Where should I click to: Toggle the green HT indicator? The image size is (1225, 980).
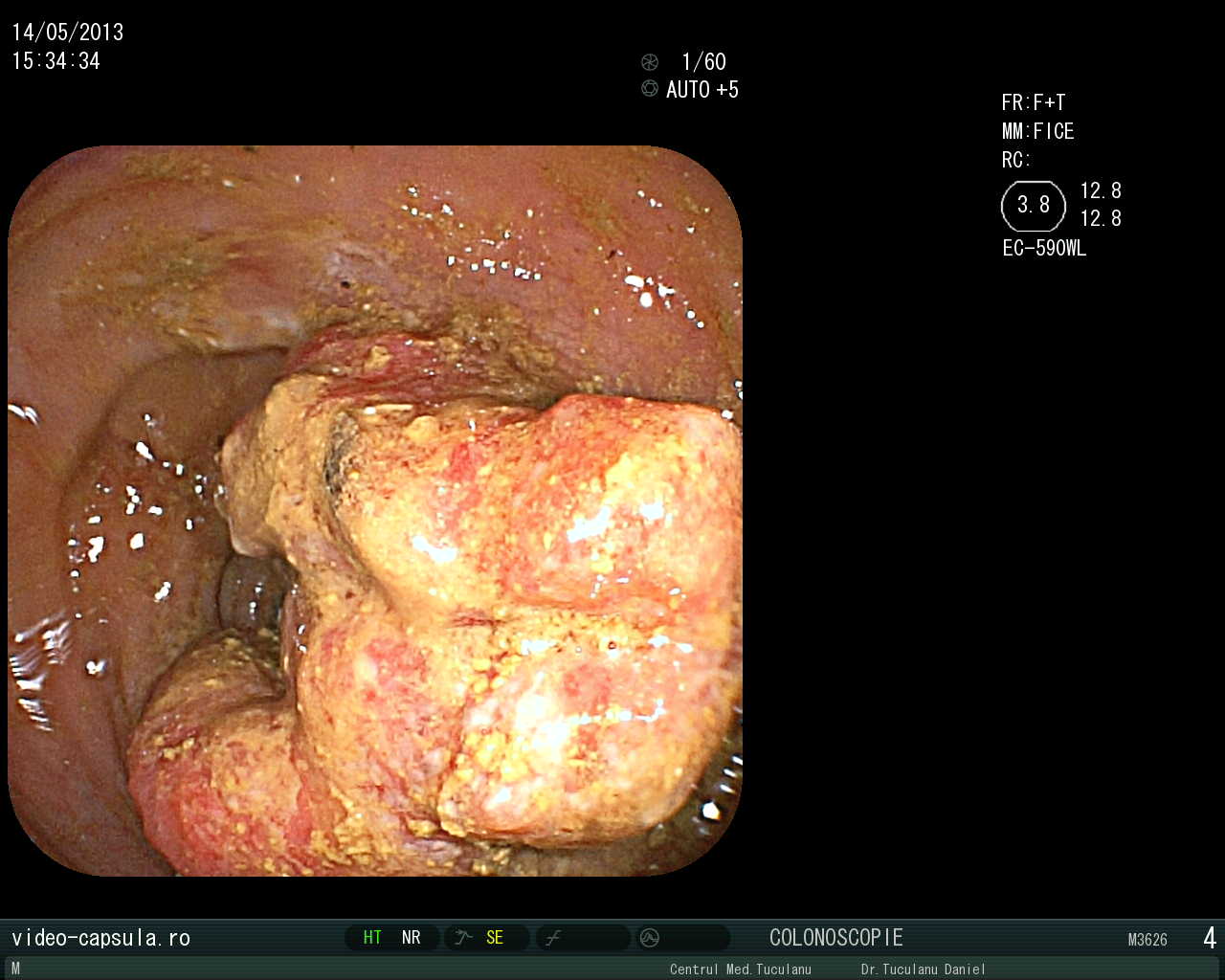coord(372,938)
